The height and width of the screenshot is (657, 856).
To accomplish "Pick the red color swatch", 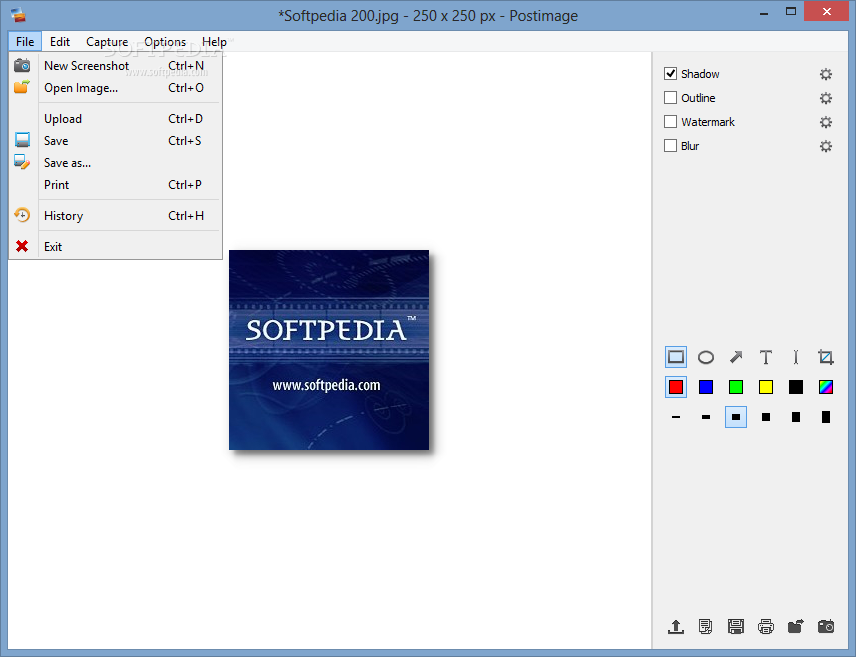I will 676,387.
